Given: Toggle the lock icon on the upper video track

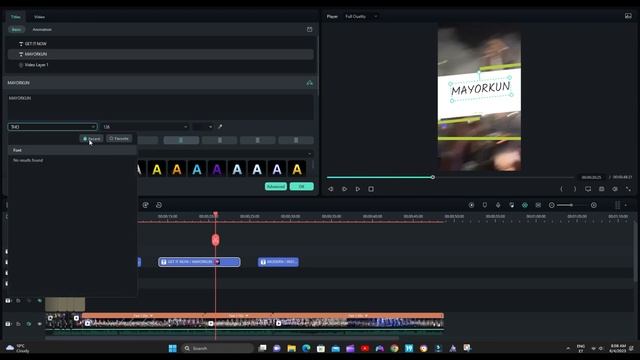Looking at the screenshot, I should (x=18, y=300).
